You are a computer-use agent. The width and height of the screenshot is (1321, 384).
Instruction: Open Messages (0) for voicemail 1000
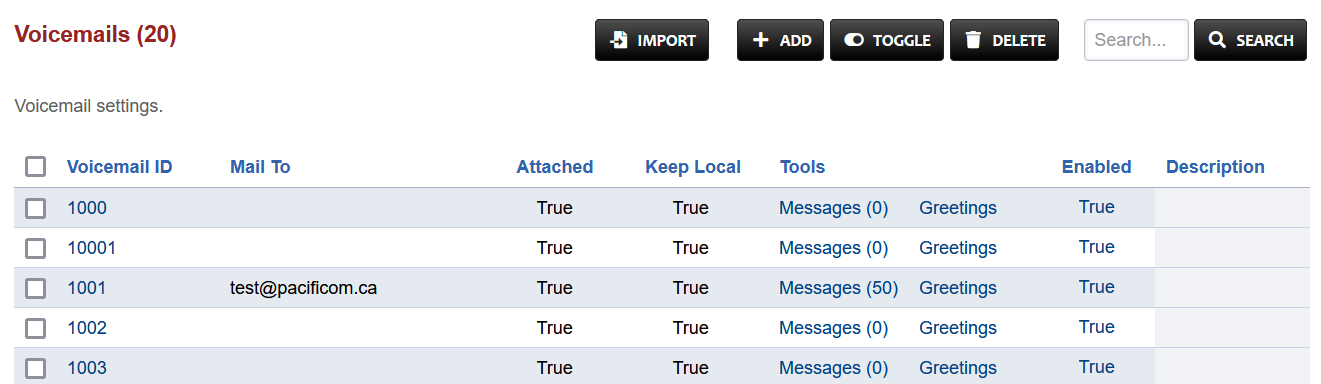pos(834,208)
